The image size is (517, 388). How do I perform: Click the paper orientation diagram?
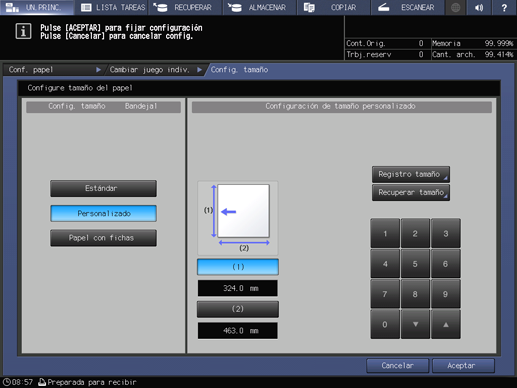click(x=238, y=218)
